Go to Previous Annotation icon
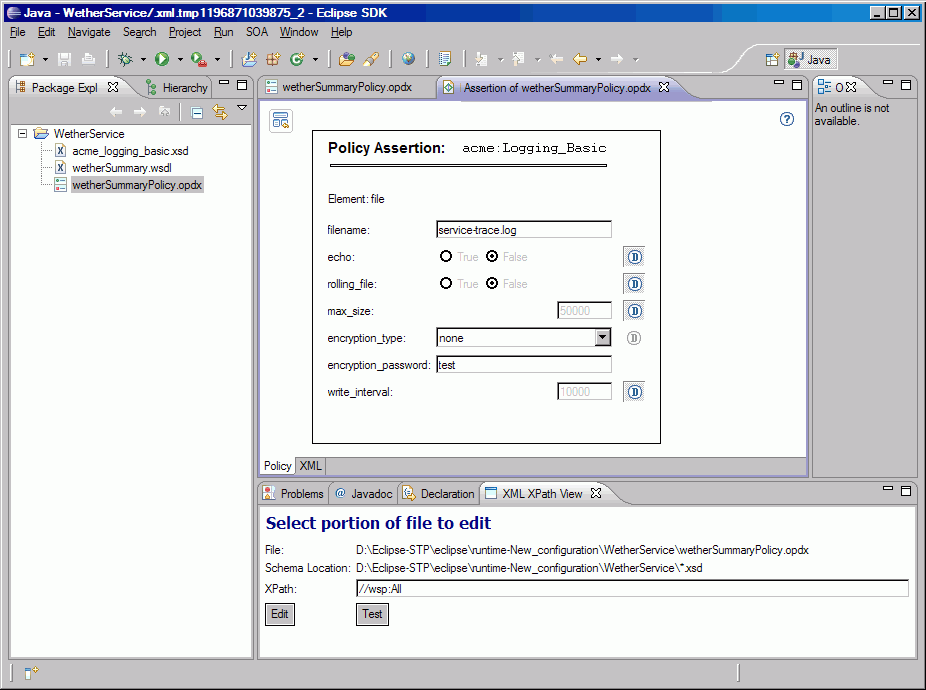 click(x=519, y=59)
